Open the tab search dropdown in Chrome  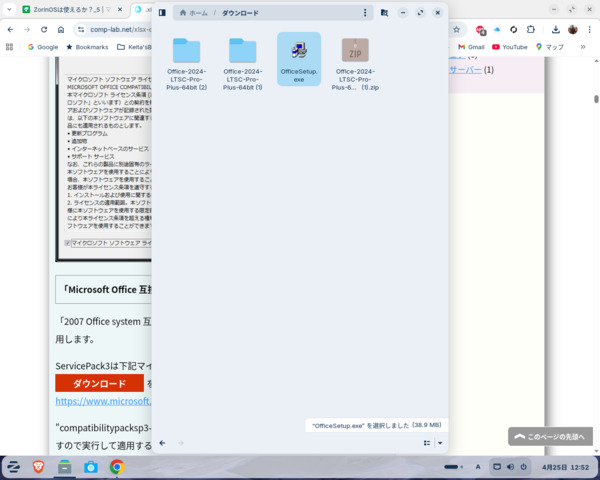tap(9, 10)
